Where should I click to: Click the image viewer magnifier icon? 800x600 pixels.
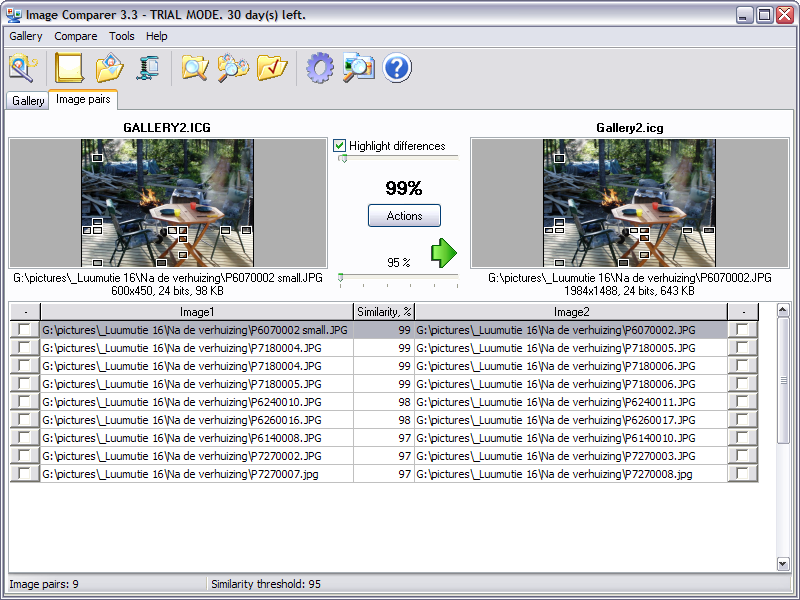point(358,68)
